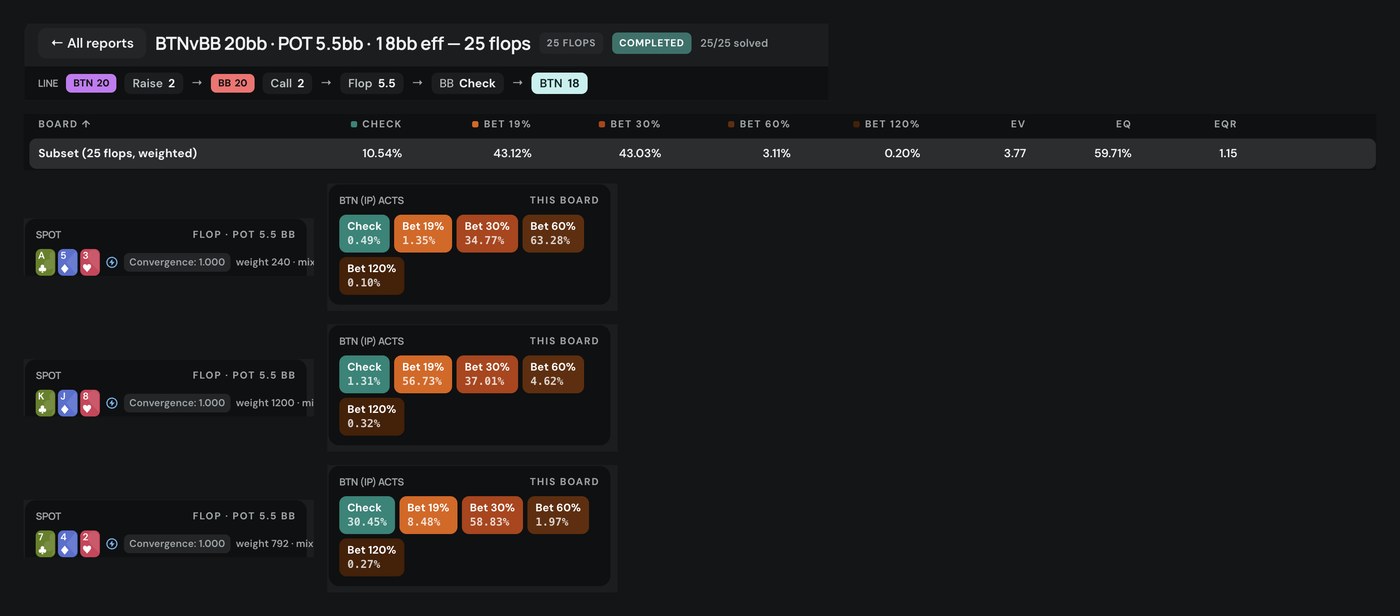Sort by the EQR column header

pyautogui.click(x=1225, y=124)
